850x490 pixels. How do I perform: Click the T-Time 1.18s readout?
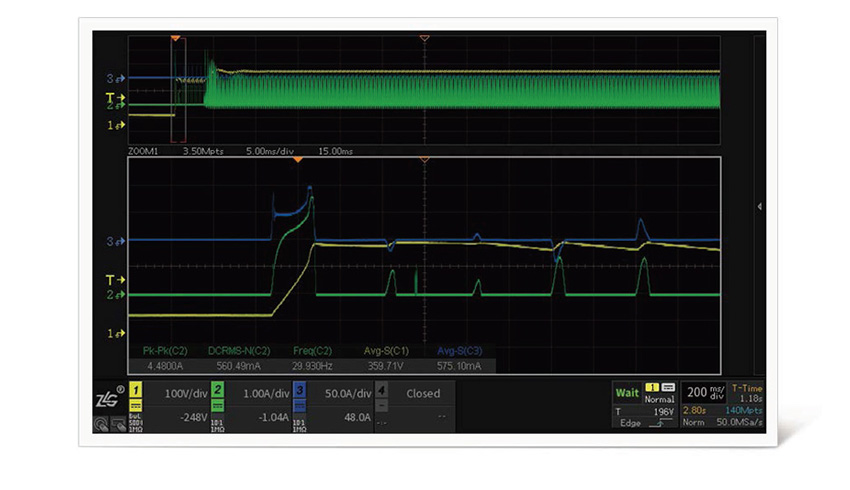[x=747, y=394]
